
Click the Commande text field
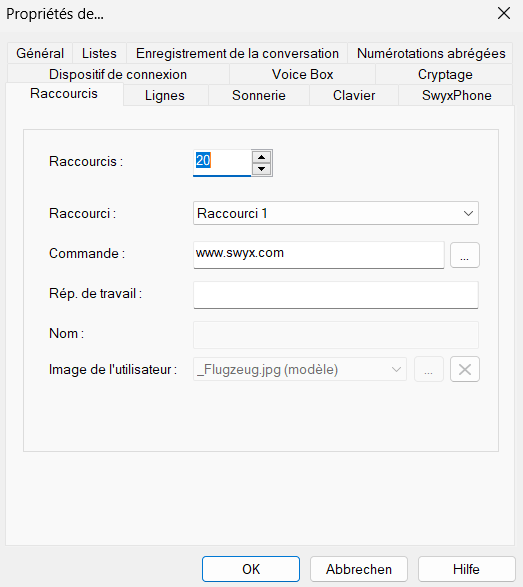[319, 255]
